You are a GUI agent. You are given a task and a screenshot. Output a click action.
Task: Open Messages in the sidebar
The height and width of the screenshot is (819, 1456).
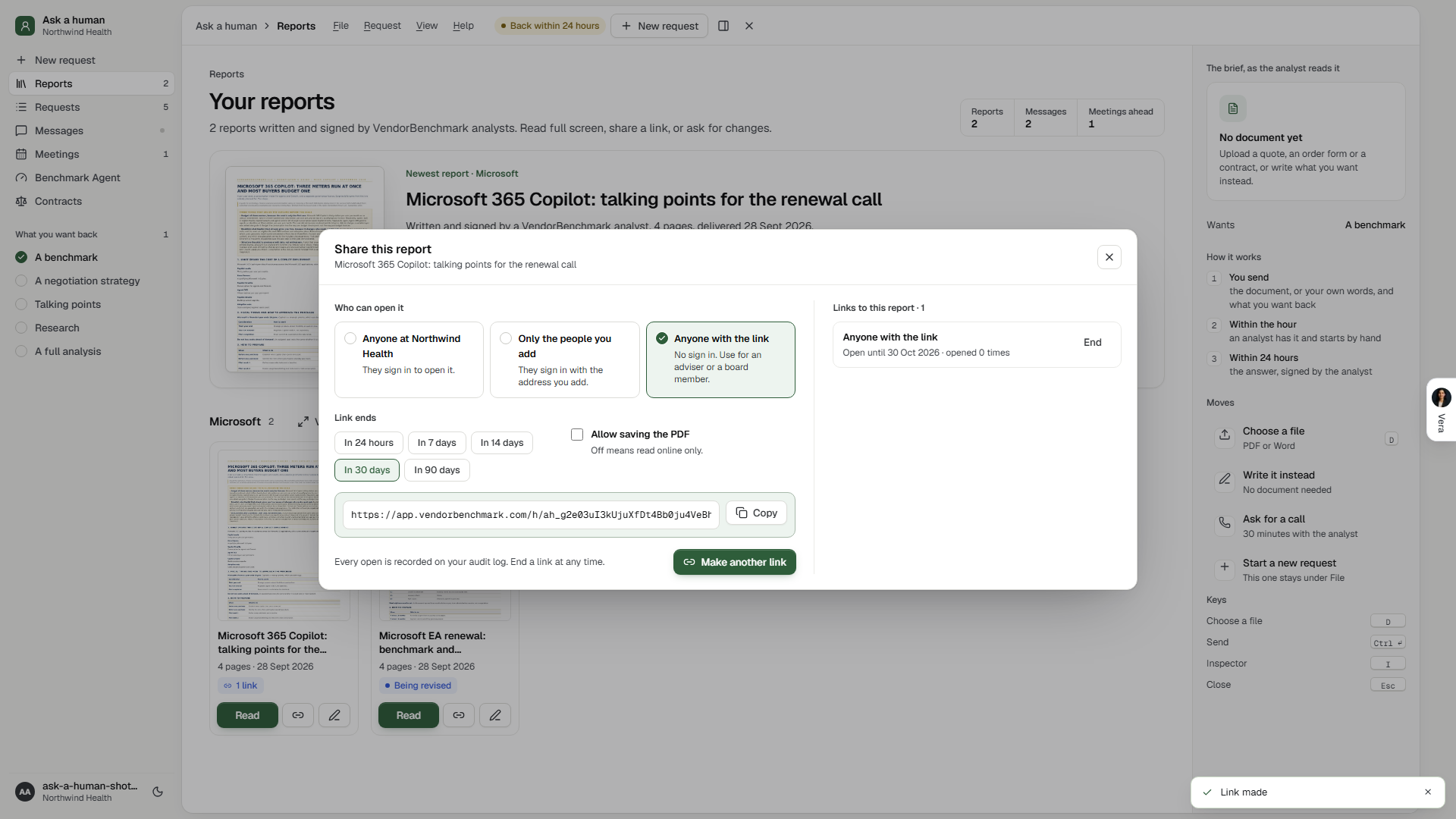[92, 130]
